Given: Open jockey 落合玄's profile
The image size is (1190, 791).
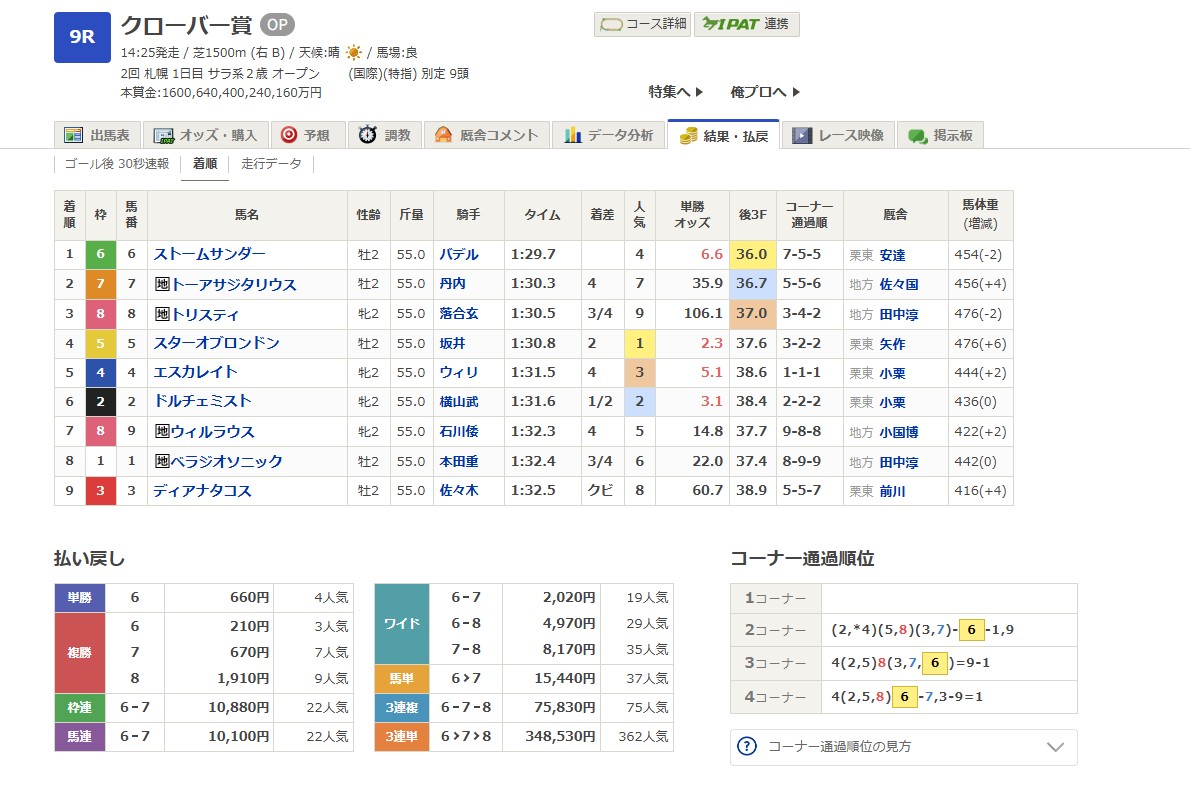Looking at the screenshot, I should point(458,314).
